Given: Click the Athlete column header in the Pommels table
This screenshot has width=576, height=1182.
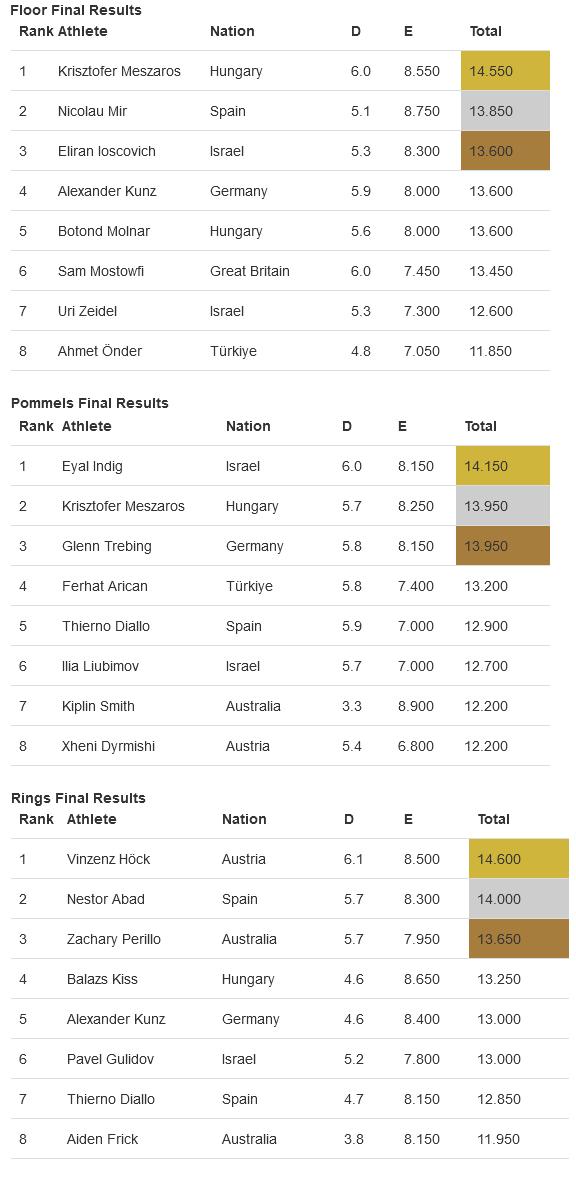Looking at the screenshot, I should tap(87, 426).
